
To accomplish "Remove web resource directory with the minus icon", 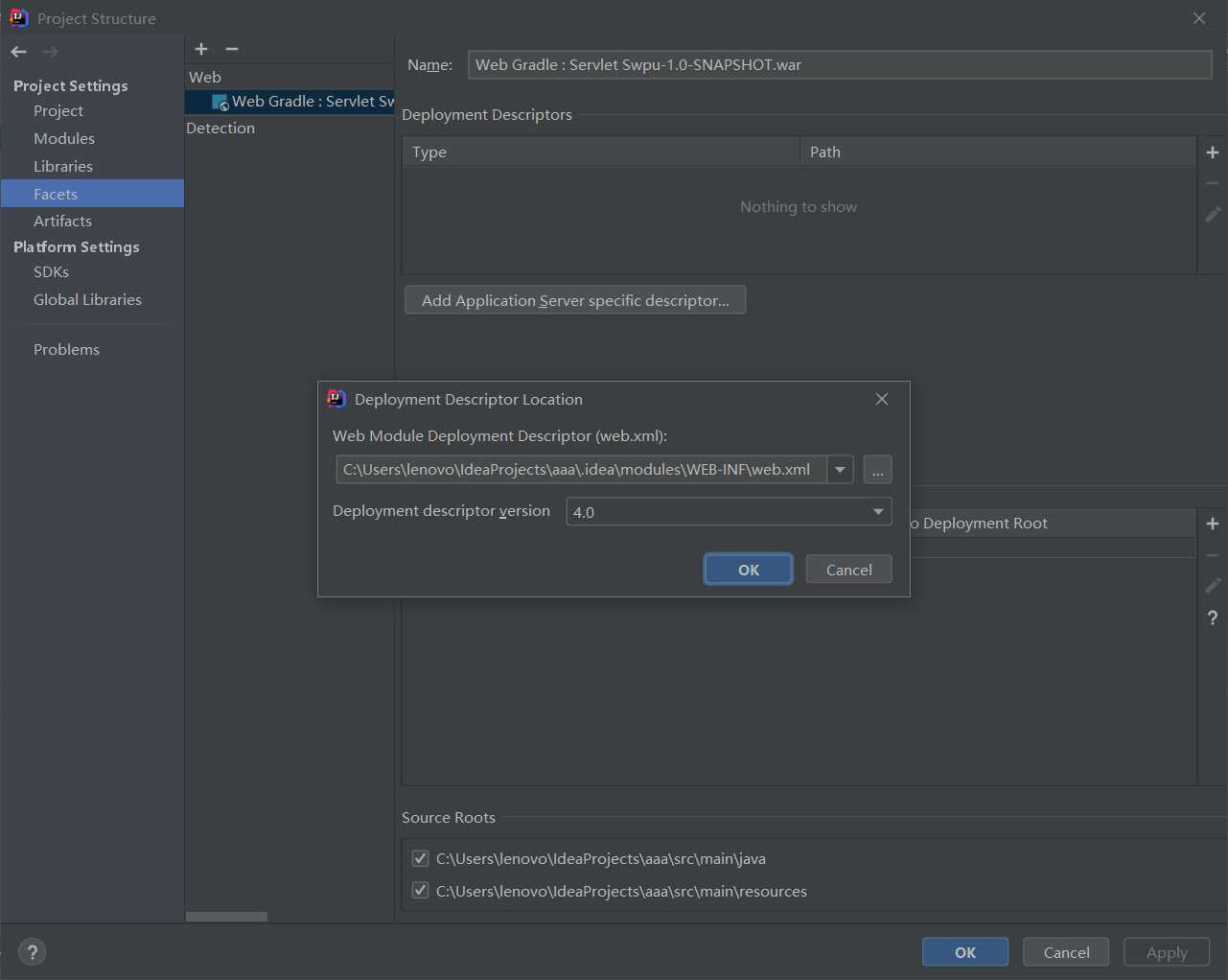I will (1213, 555).
